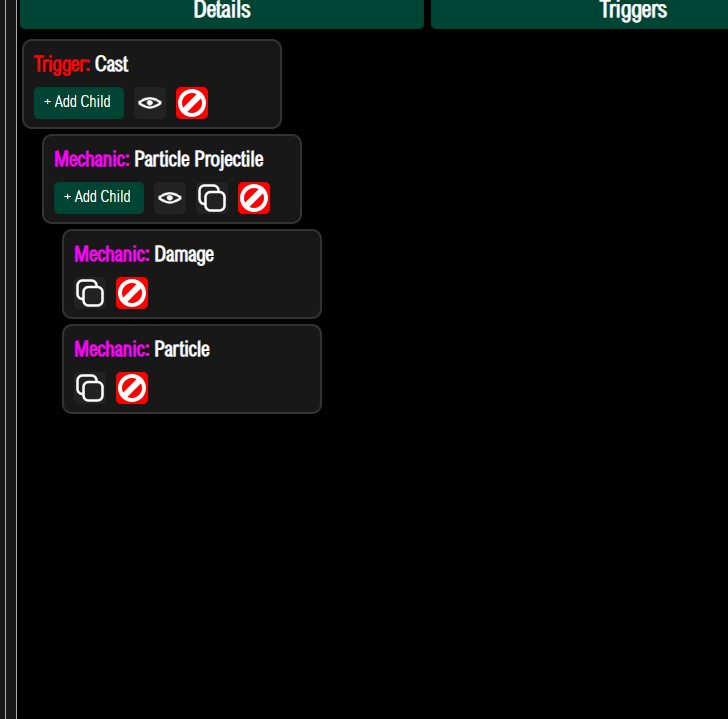Select the Trigger: Cast card
The image size is (728, 719).
[x=152, y=84]
